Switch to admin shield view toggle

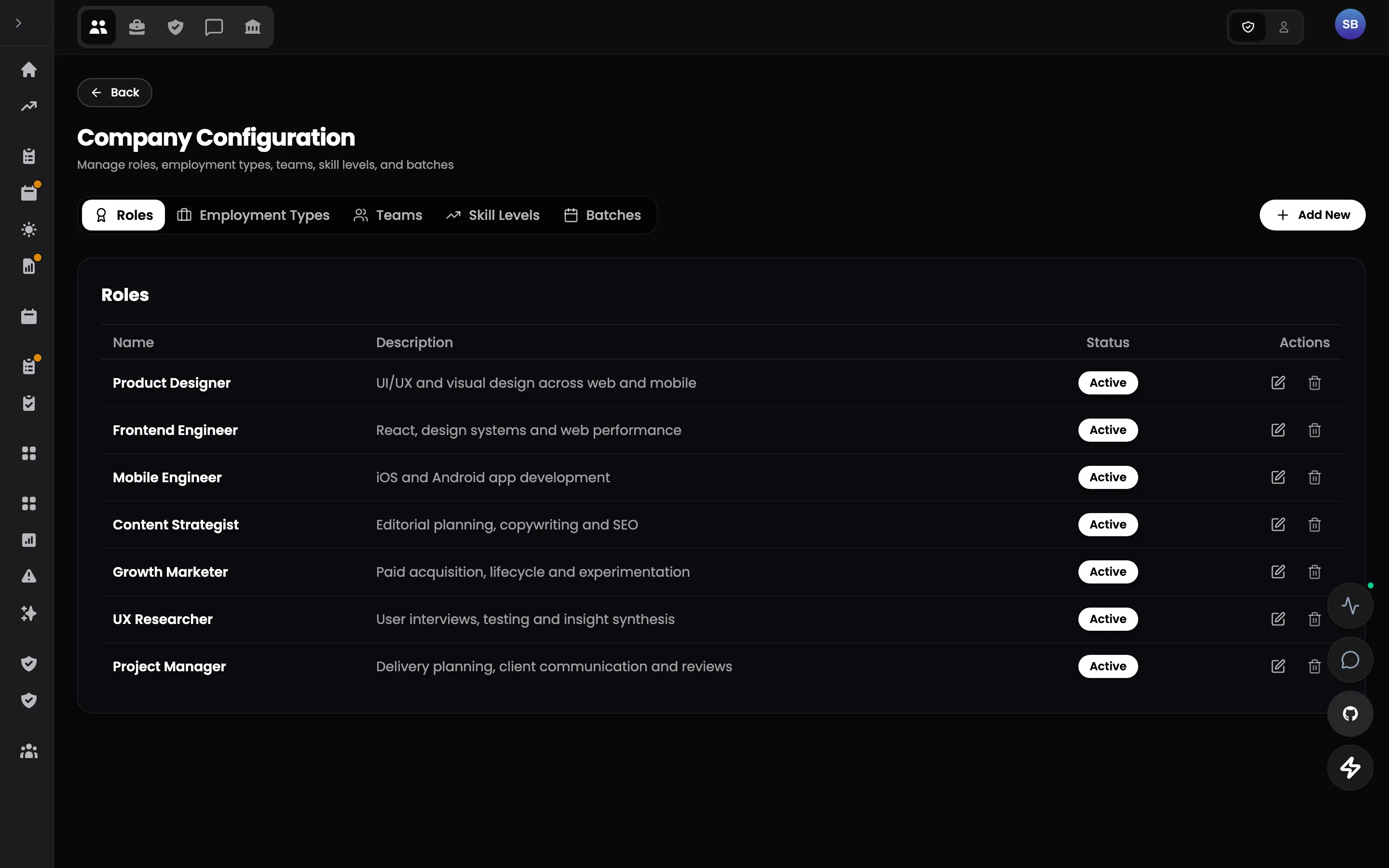click(1248, 27)
